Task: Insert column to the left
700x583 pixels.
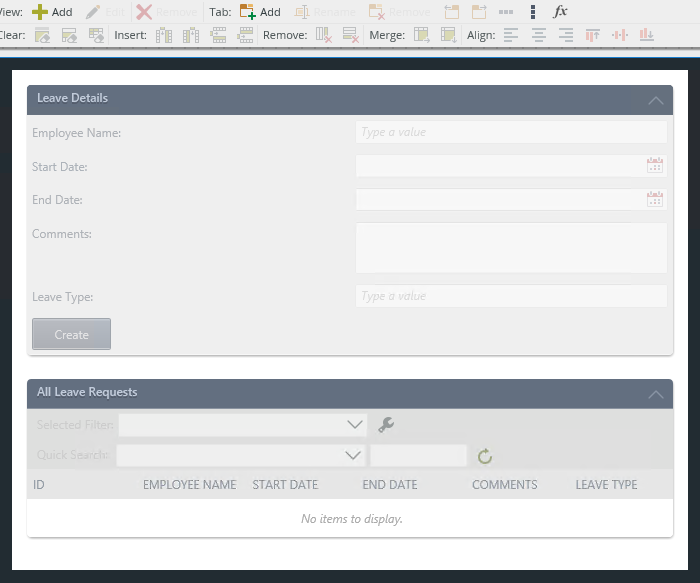Action: [164, 35]
